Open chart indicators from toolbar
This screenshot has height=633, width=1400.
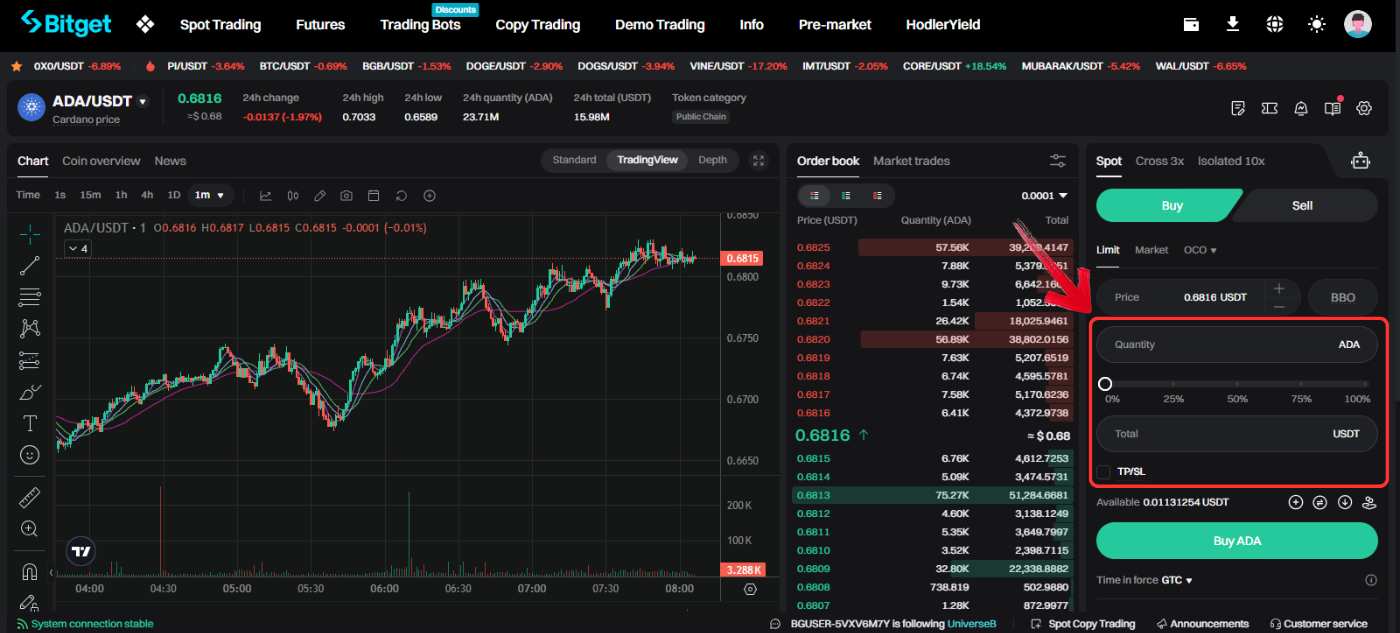tap(266, 195)
